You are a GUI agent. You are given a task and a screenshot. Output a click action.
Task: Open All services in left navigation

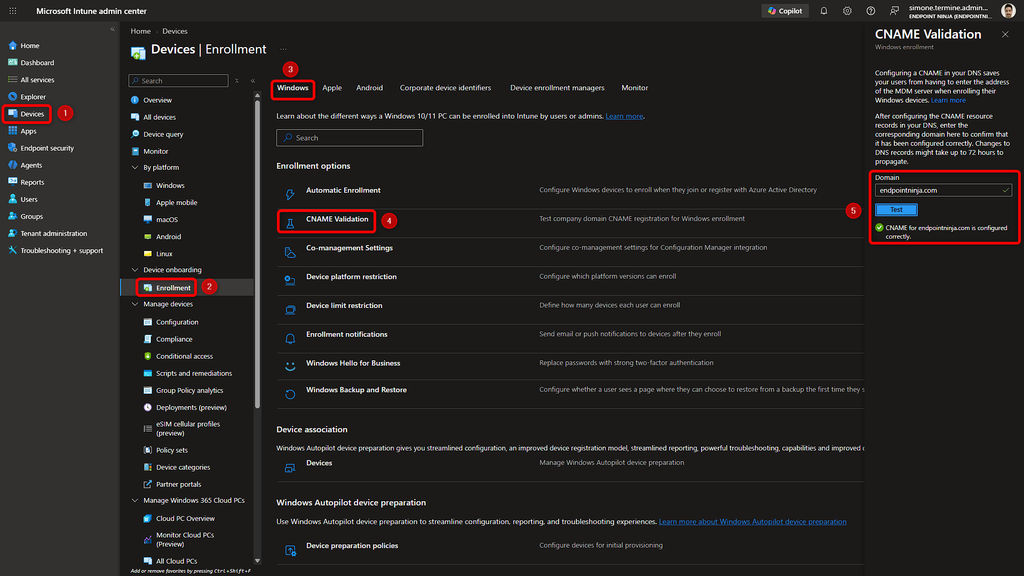click(37, 80)
